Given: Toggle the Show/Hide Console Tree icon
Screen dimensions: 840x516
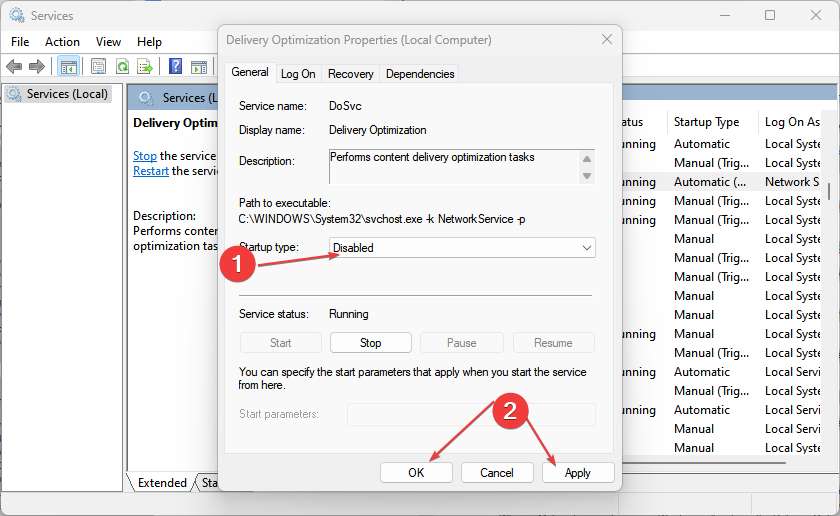Looking at the screenshot, I should 69,66.
